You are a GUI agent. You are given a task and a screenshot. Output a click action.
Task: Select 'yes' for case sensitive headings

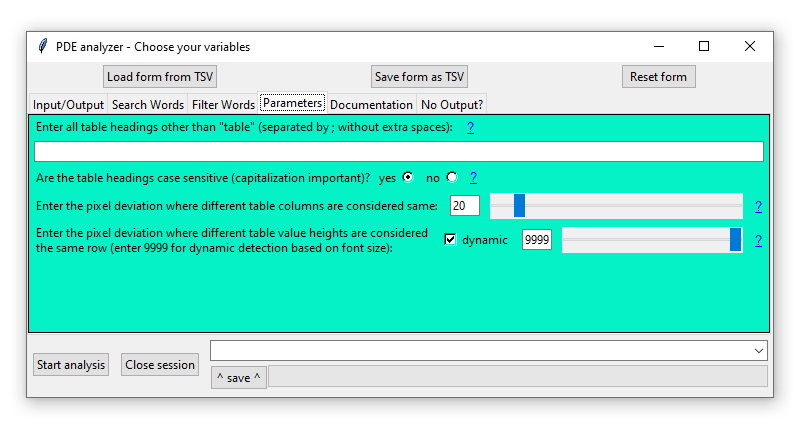coord(407,177)
